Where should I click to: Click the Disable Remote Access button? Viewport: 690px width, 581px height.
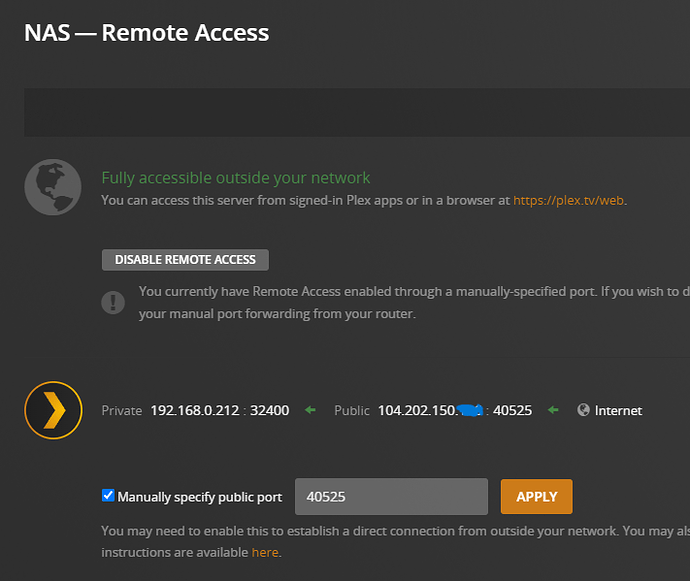pyautogui.click(x=185, y=260)
